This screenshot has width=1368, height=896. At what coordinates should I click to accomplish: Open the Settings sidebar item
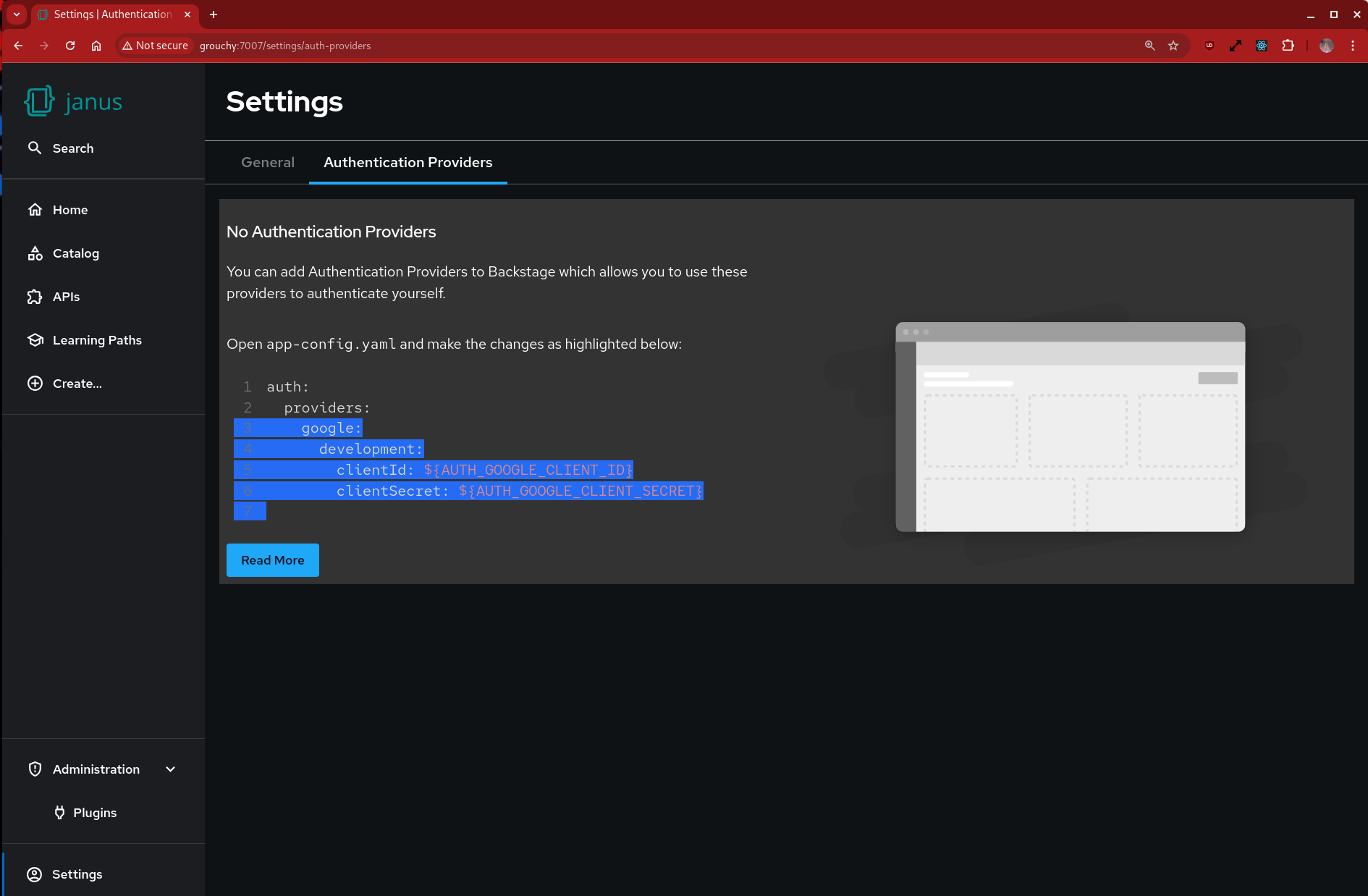pyautogui.click(x=104, y=874)
